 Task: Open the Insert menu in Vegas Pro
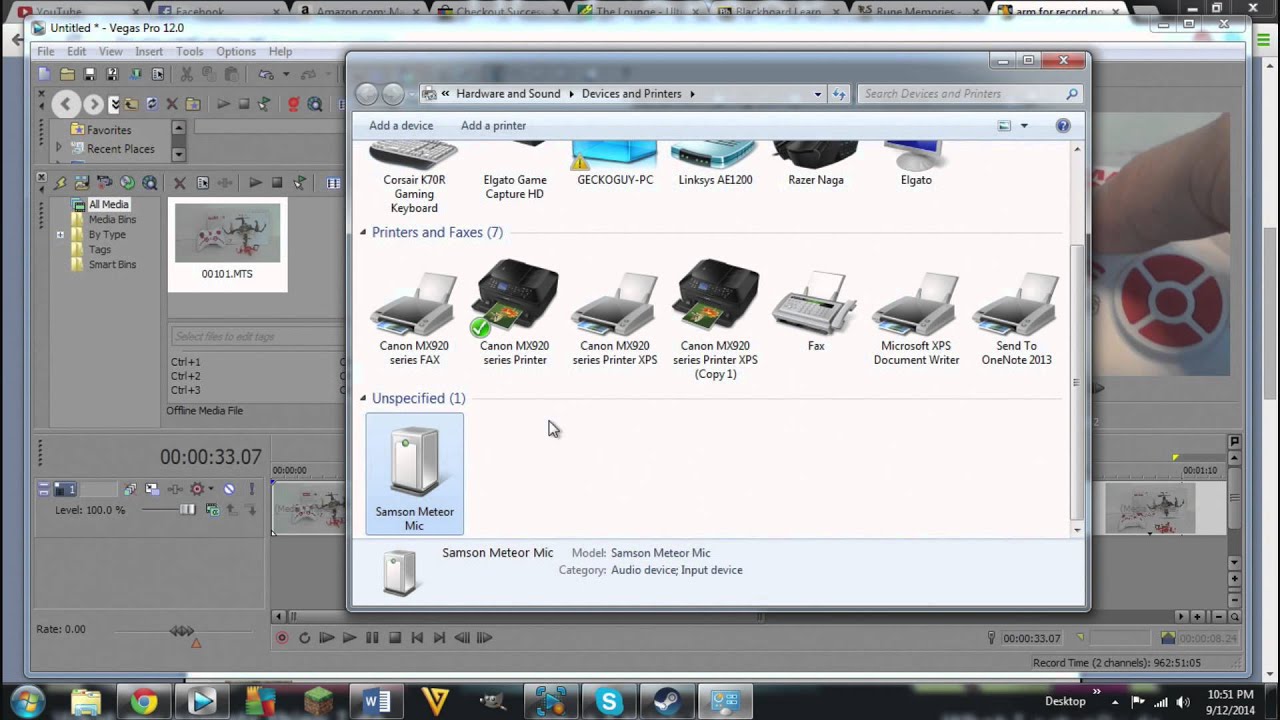(149, 51)
